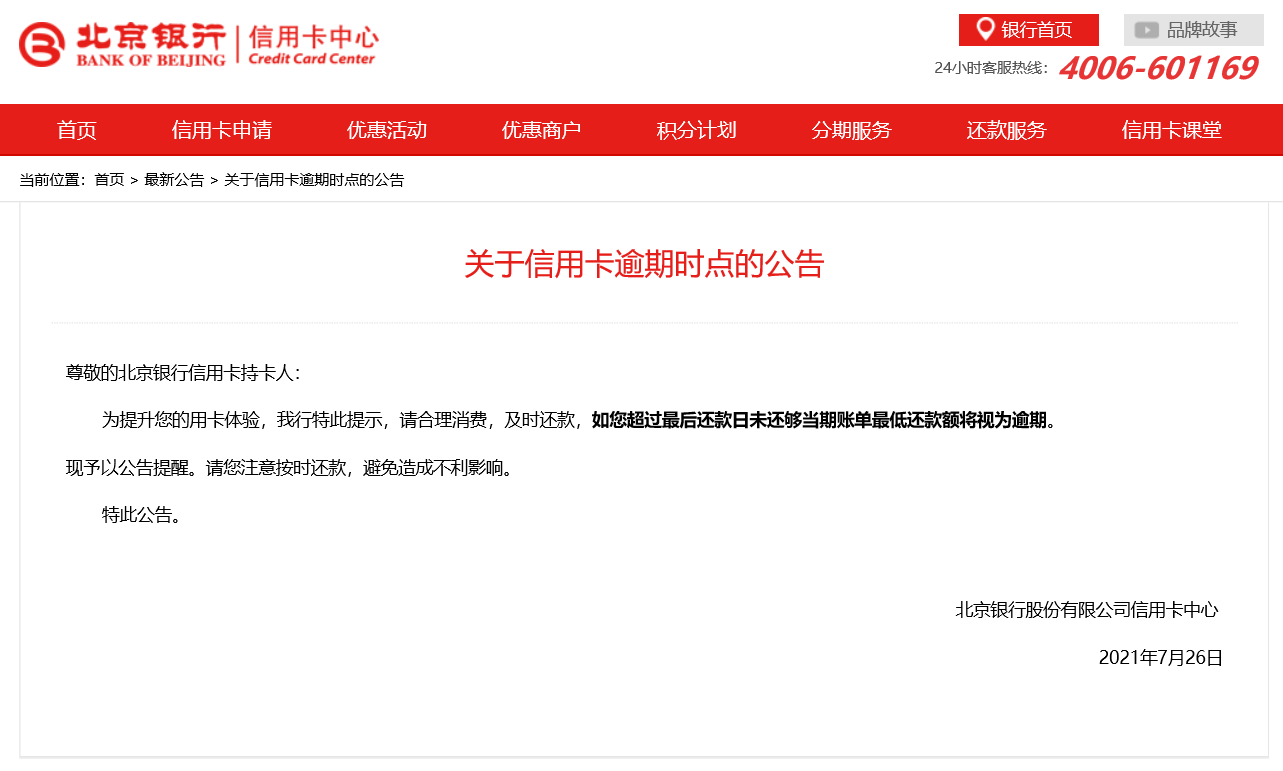Click the 24小时客服热线 label
This screenshot has height=771, width=1283.
click(991, 68)
